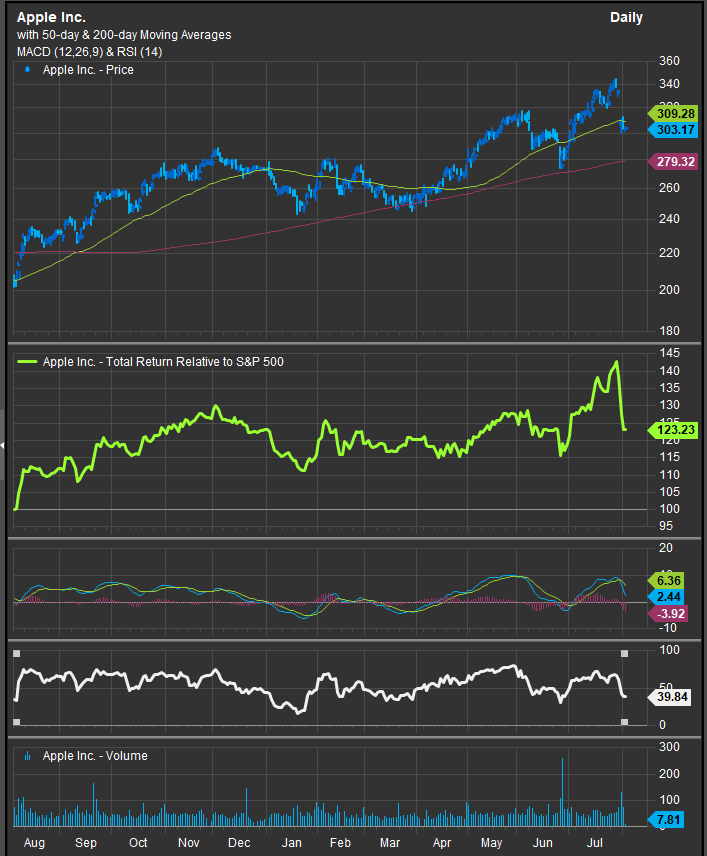Click the 'Jun' month label on the time axis
The width and height of the screenshot is (707, 856).
pyautogui.click(x=543, y=843)
